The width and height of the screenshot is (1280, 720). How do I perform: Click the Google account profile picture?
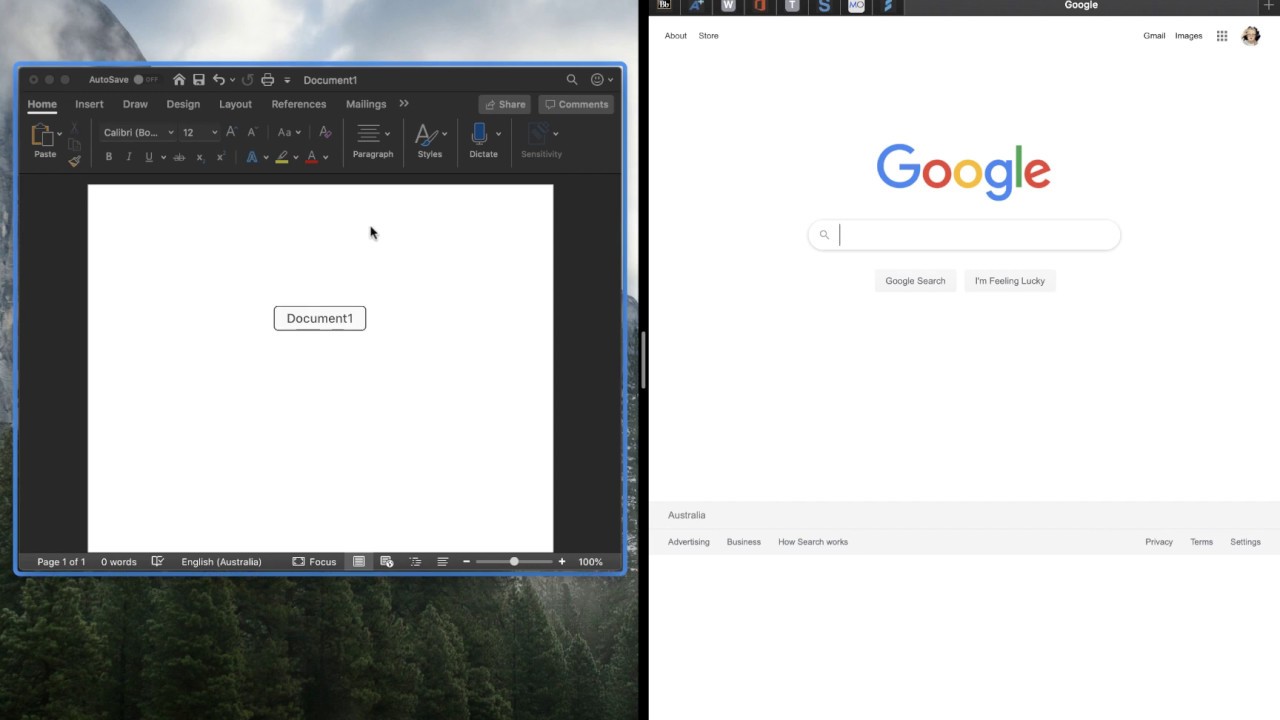pyautogui.click(x=1251, y=36)
